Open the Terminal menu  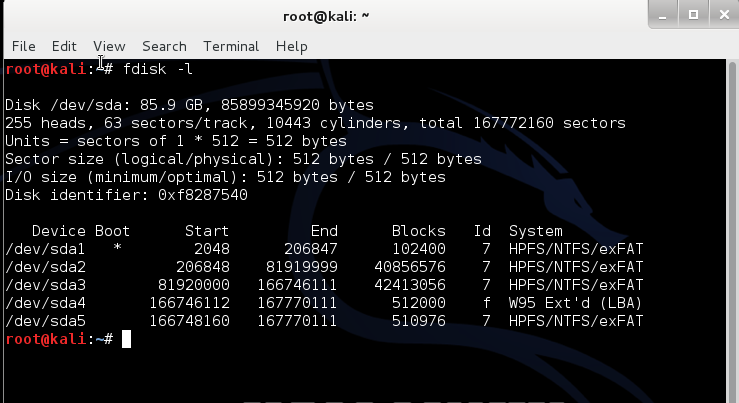[231, 46]
